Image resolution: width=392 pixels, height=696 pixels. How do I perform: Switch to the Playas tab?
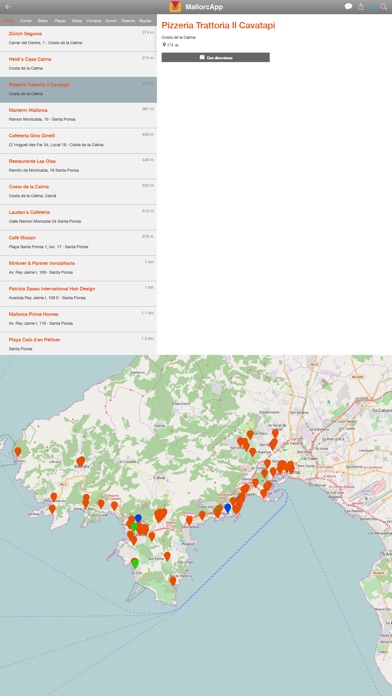[x=59, y=21]
